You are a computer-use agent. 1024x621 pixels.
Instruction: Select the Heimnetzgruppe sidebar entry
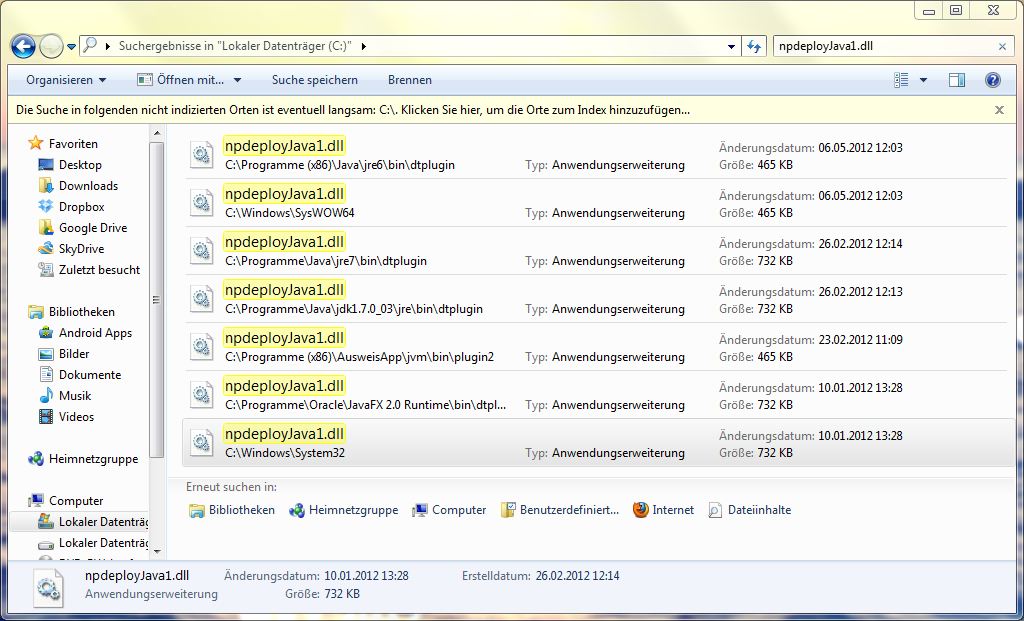tap(93, 459)
